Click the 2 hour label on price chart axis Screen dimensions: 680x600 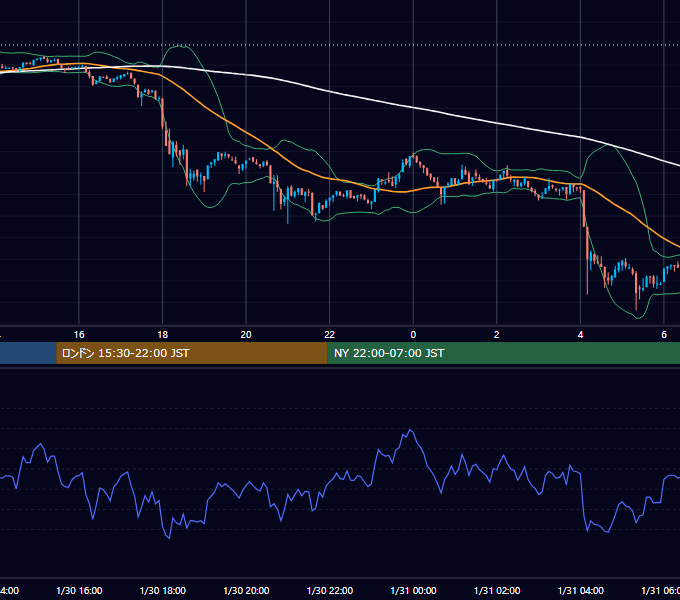(497, 335)
